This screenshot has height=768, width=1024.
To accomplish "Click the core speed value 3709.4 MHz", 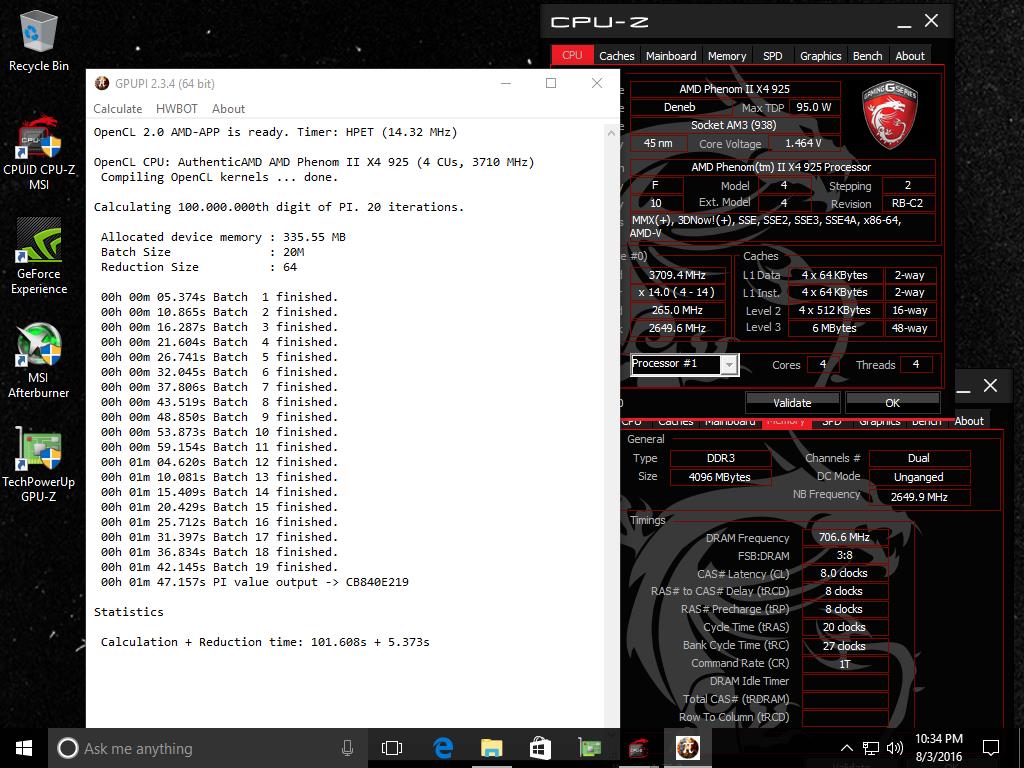I will point(677,275).
